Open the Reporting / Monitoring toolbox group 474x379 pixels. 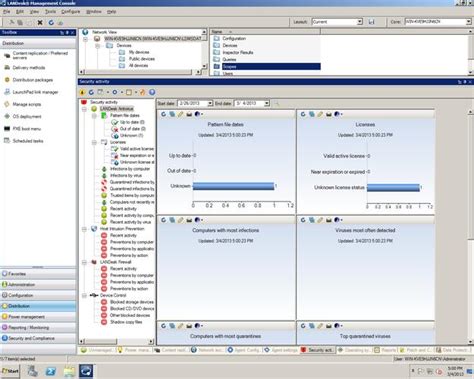pos(38,328)
